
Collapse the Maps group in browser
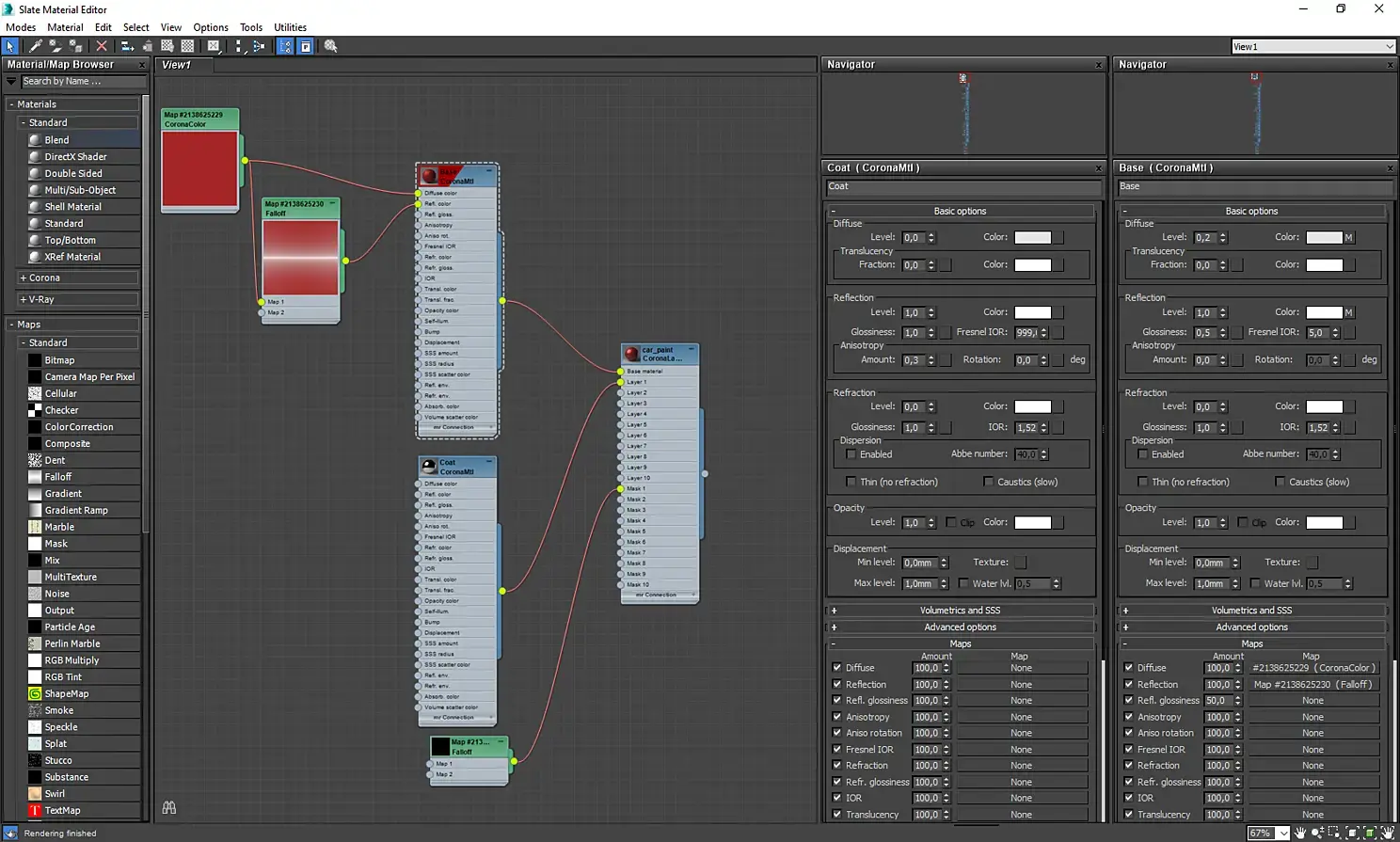pos(11,325)
